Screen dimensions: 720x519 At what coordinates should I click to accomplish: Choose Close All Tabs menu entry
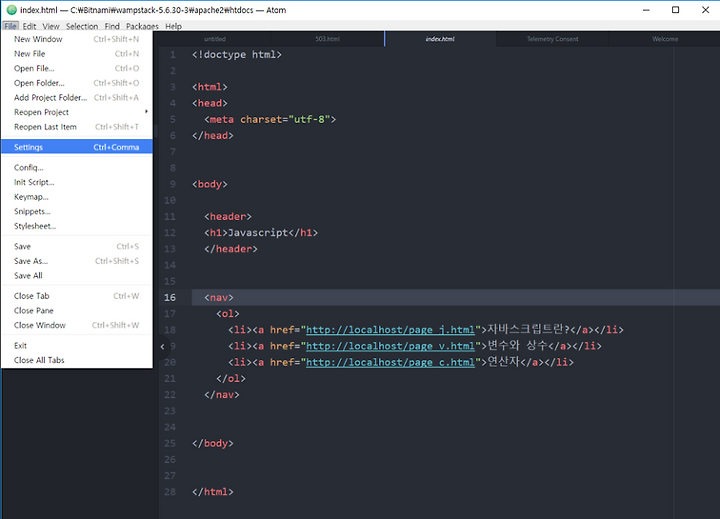point(77,360)
